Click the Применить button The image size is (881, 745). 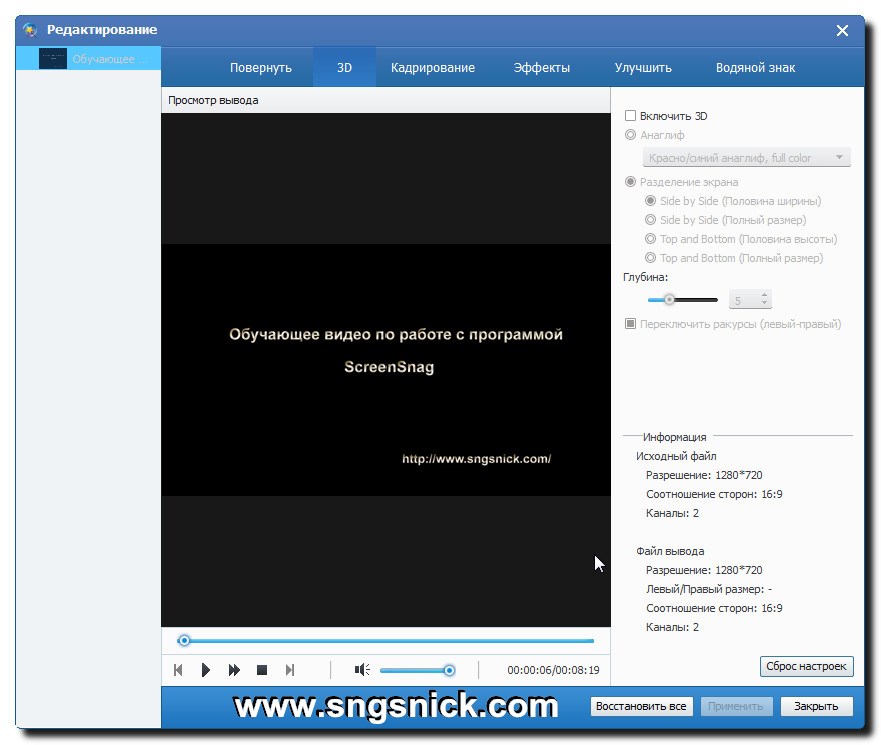coord(736,706)
